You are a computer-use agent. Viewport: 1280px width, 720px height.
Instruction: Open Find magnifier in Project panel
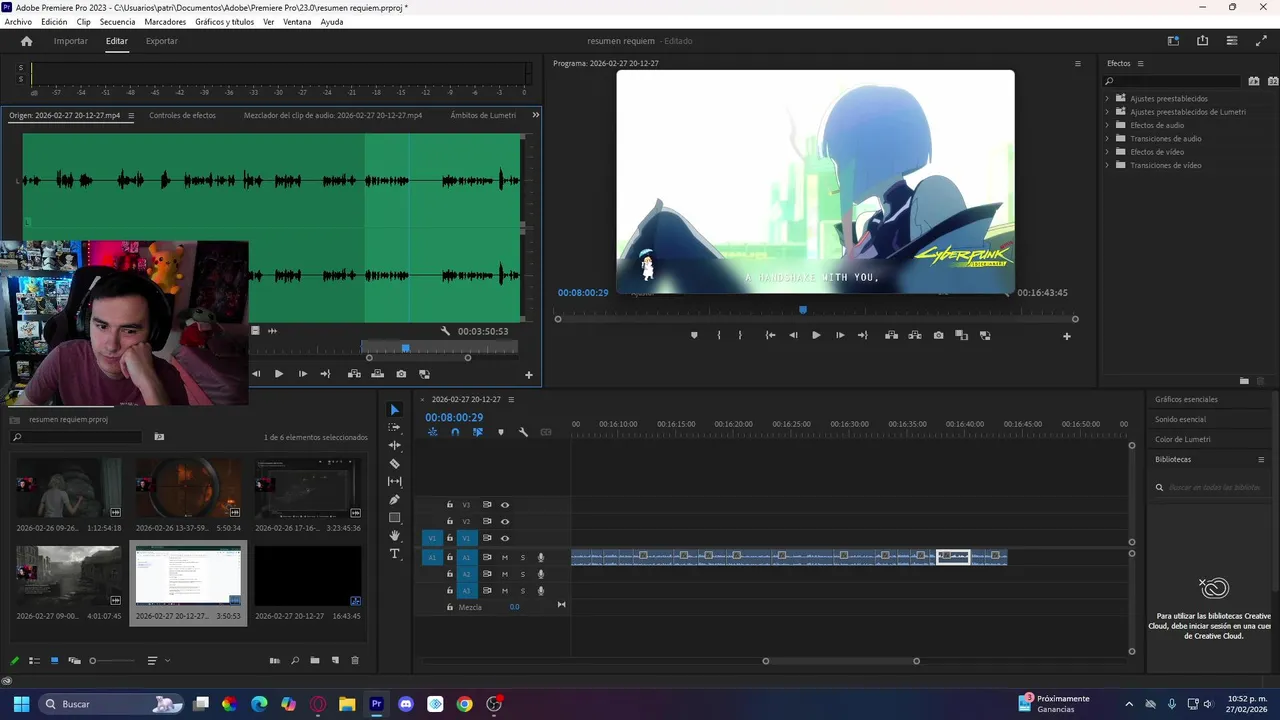click(x=295, y=661)
